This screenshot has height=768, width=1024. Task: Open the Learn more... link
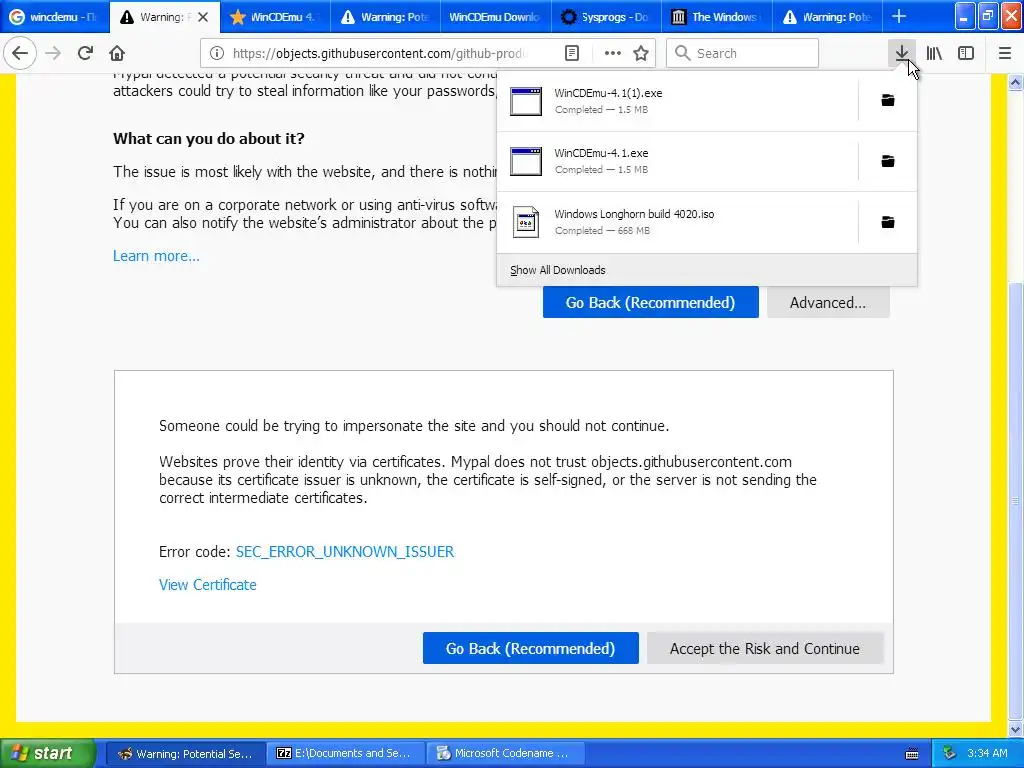[156, 256]
